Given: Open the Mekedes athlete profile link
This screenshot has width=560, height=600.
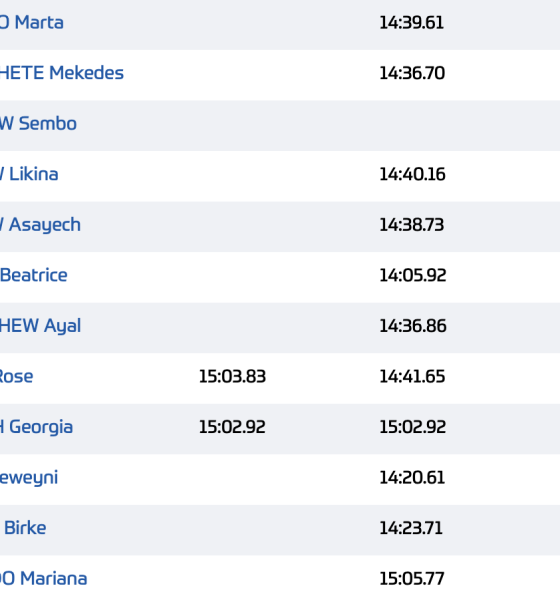Looking at the screenshot, I should 62,73.
